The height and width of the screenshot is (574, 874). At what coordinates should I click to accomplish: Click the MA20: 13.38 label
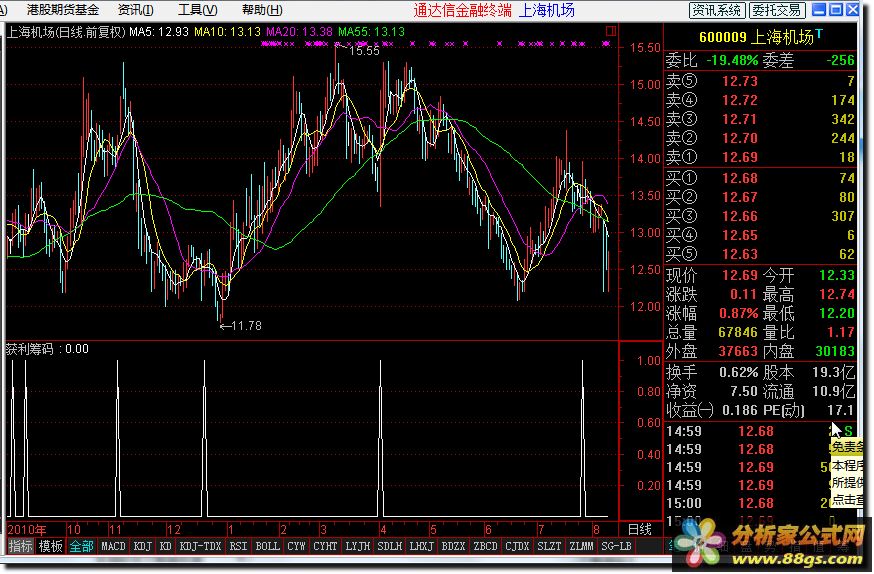click(x=299, y=32)
